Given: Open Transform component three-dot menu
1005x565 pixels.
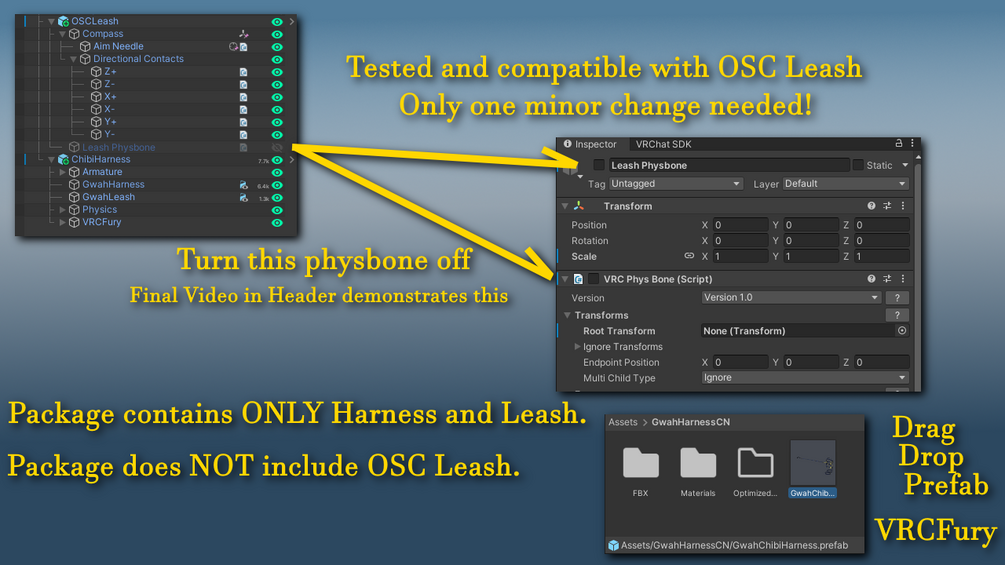Looking at the screenshot, I should [903, 206].
